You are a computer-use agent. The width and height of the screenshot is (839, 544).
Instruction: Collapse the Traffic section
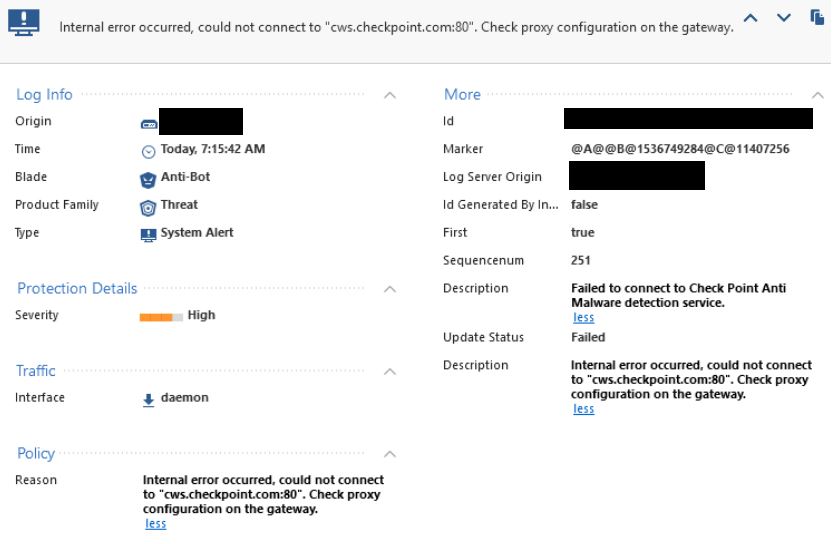pyautogui.click(x=390, y=372)
